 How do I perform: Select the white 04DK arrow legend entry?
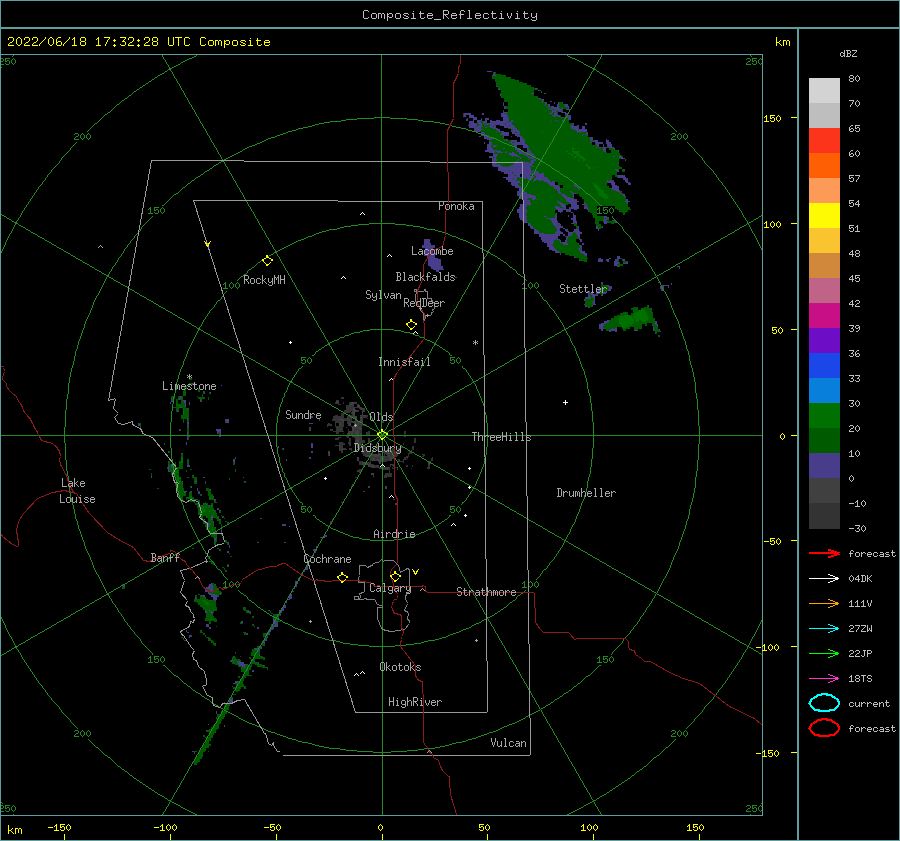click(x=824, y=578)
